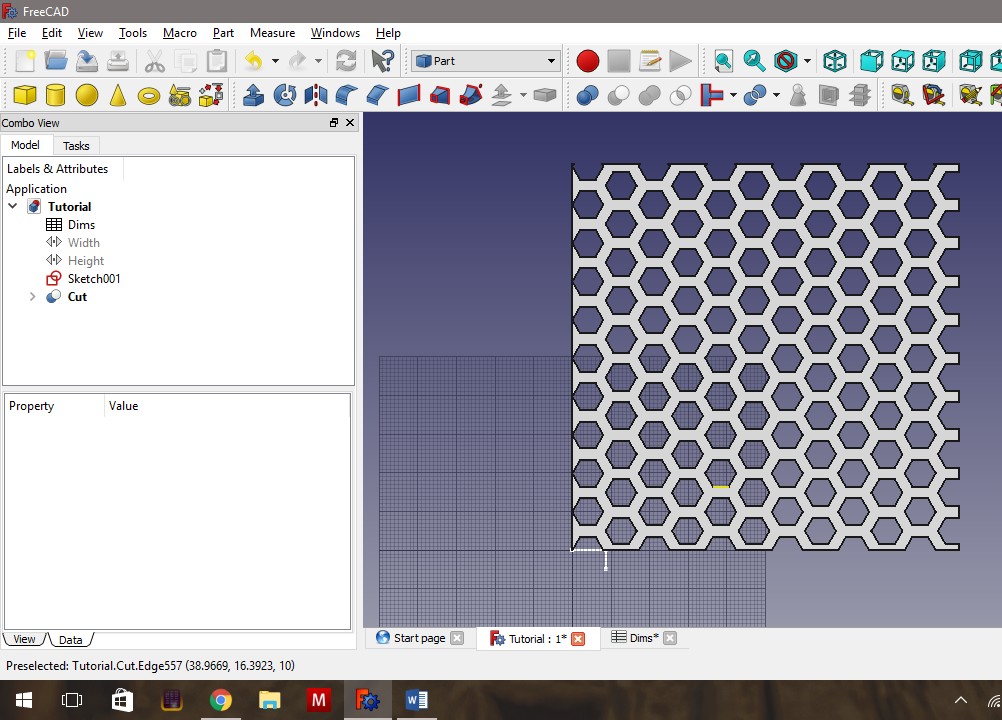Click the Cone primitive icon
1002x720 pixels.
coord(118,95)
